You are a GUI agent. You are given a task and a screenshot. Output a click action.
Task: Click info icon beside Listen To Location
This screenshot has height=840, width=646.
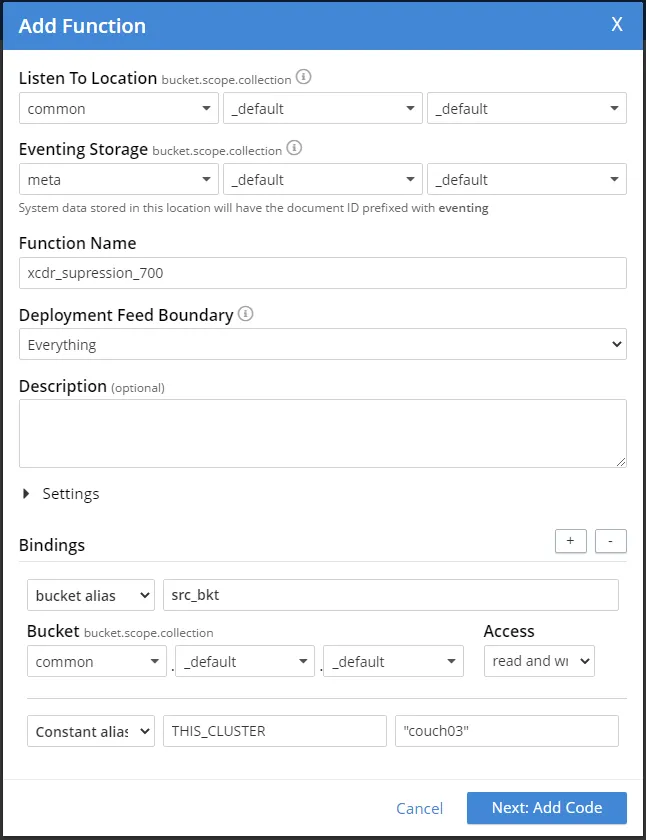click(x=304, y=77)
